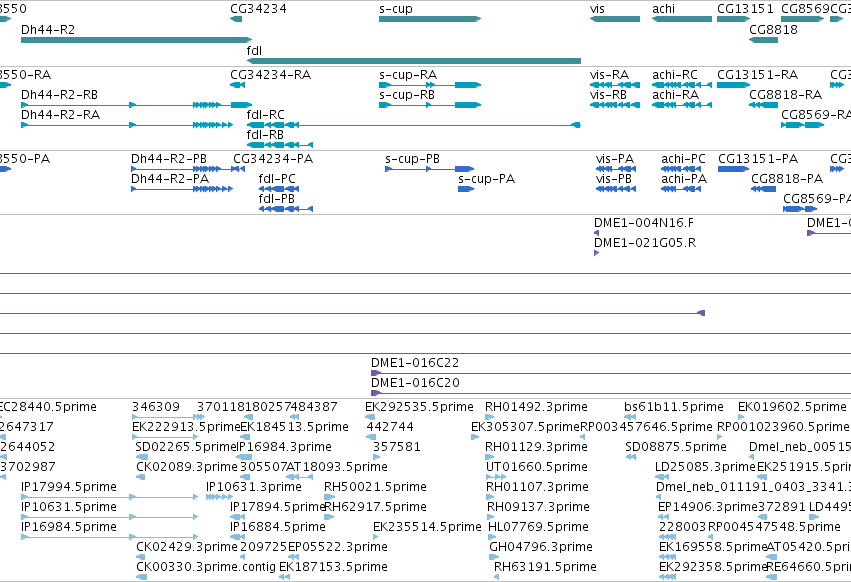Screen dimensions: 851x582
Task: Select the CG34234-PA protein glyph
Action: 238,169
